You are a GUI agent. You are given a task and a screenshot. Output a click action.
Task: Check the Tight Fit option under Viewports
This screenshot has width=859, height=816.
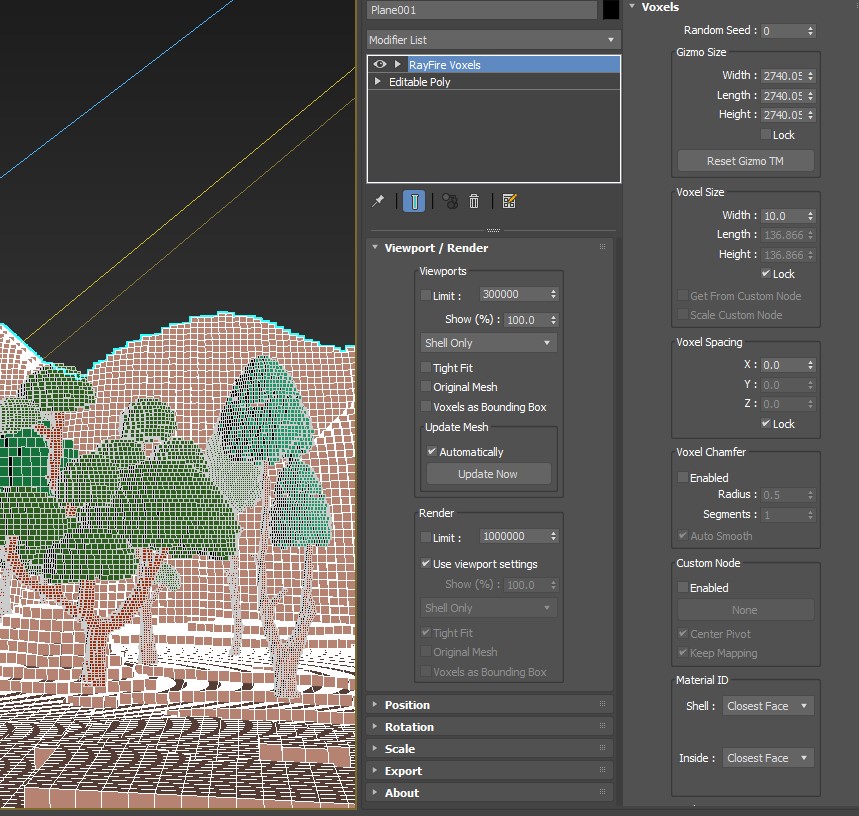point(426,368)
